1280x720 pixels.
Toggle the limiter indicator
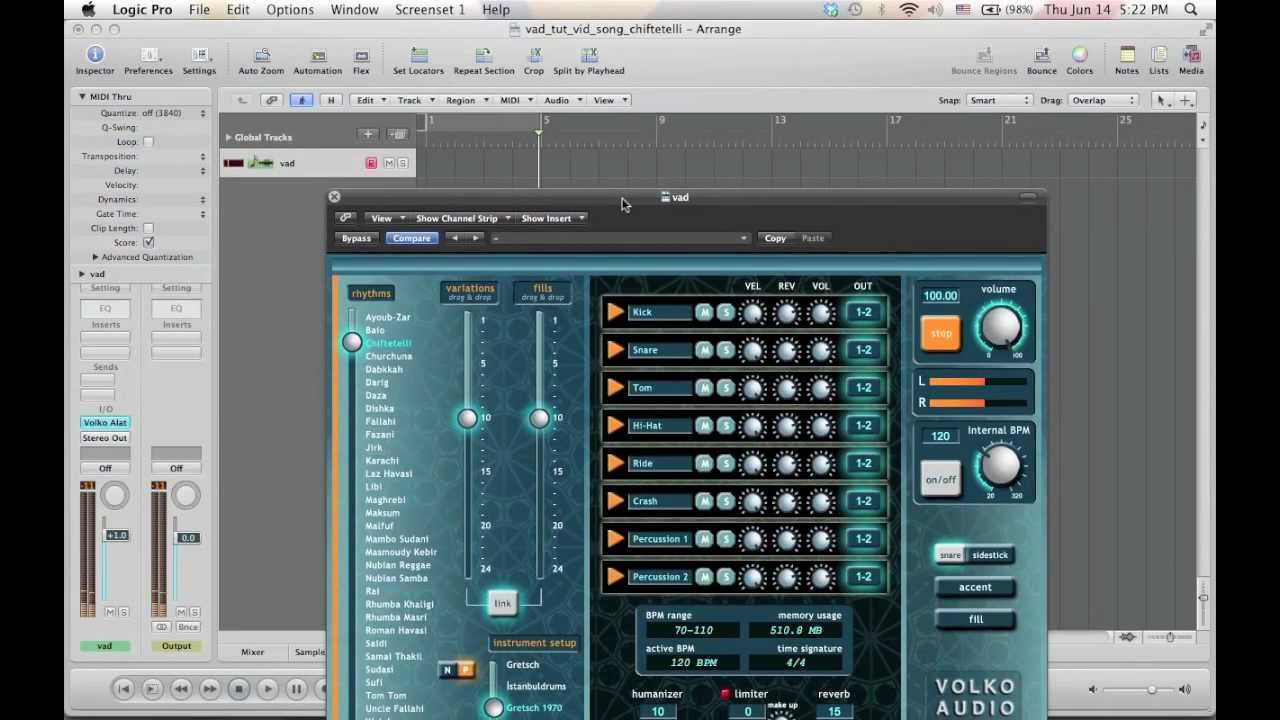[x=725, y=694]
